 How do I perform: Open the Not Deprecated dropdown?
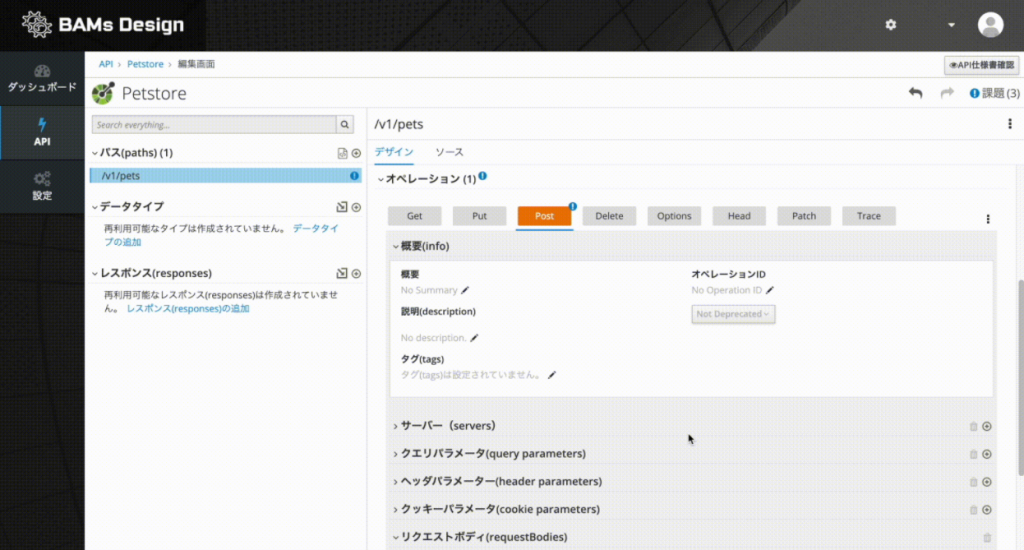pyautogui.click(x=733, y=314)
